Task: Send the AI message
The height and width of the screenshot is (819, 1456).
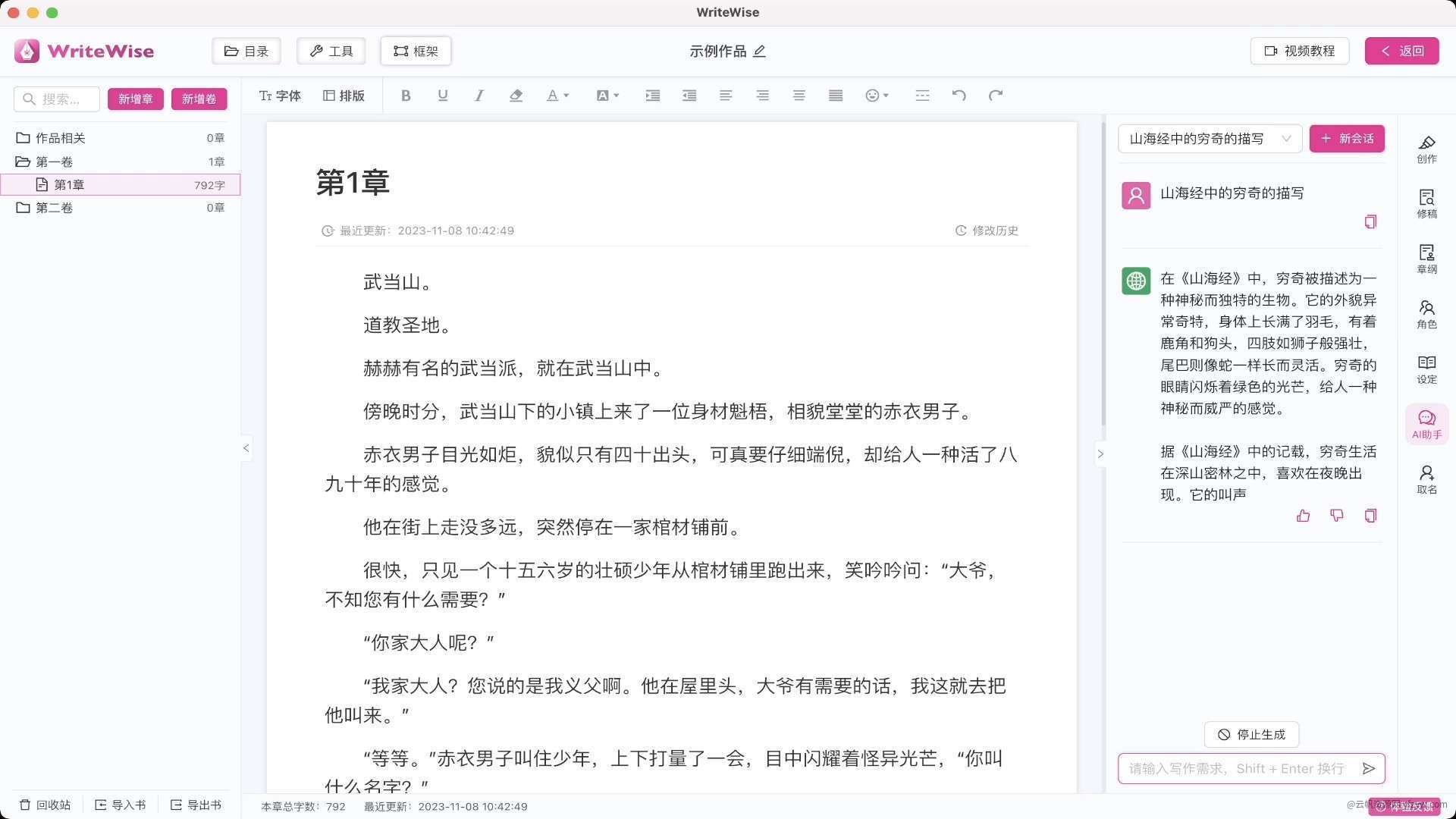Action: pos(1369,768)
